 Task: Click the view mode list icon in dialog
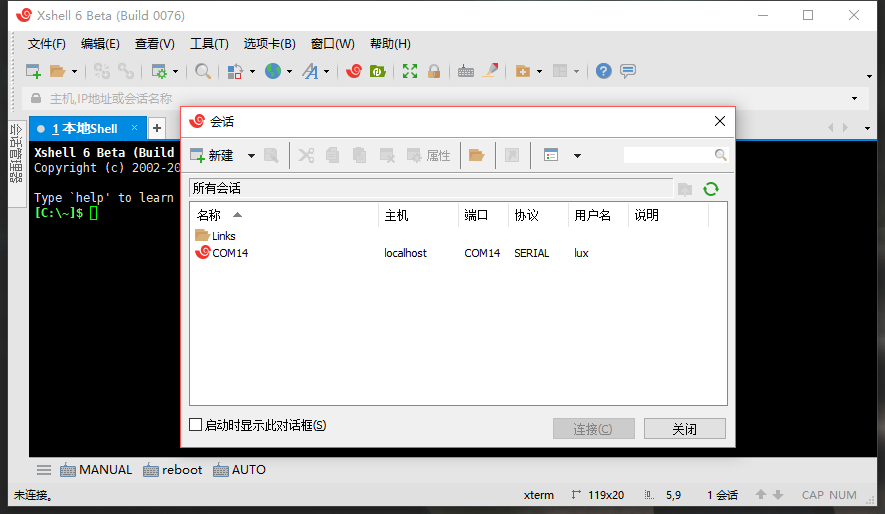[x=551, y=155]
